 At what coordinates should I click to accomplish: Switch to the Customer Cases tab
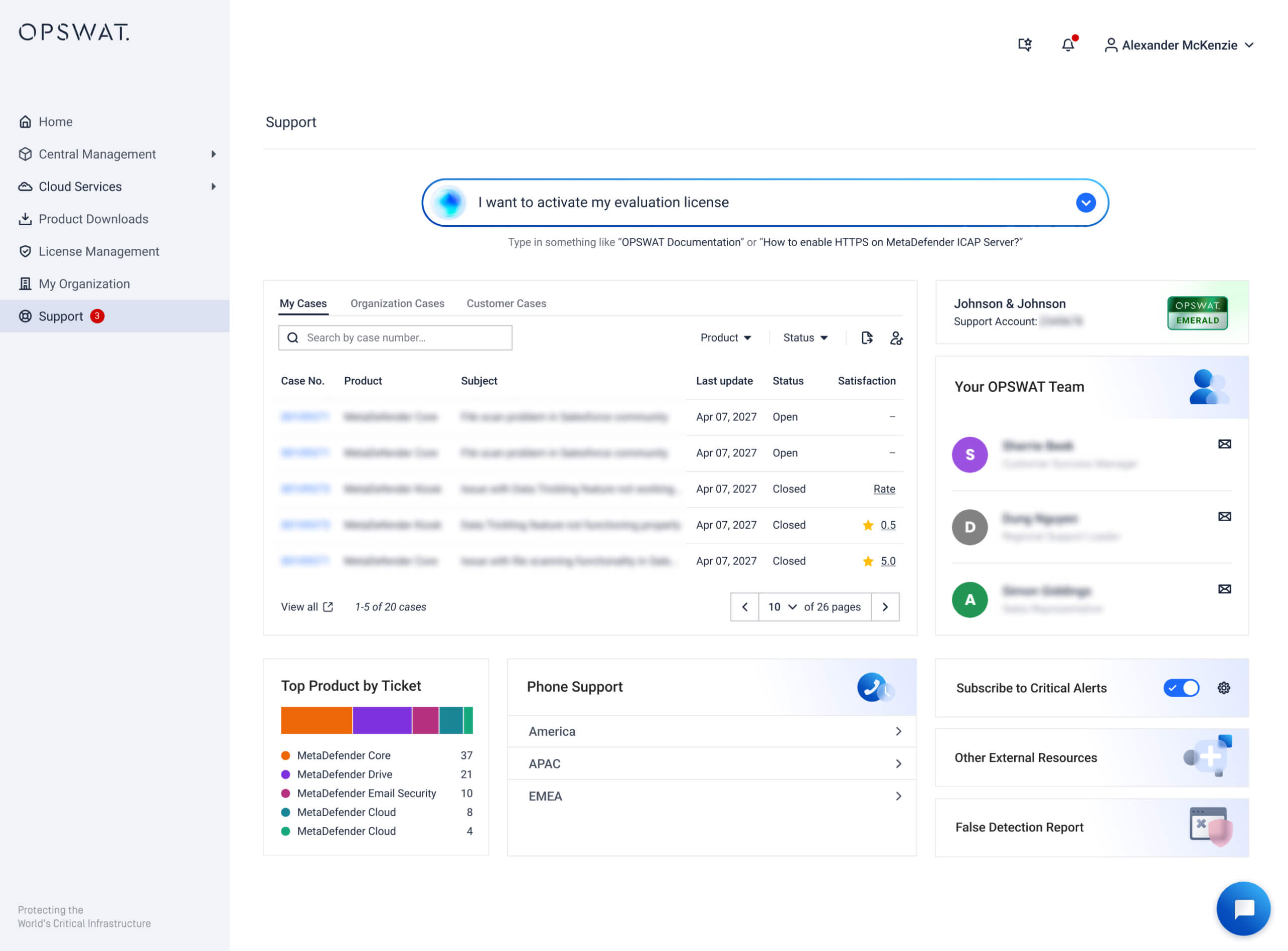[506, 303]
